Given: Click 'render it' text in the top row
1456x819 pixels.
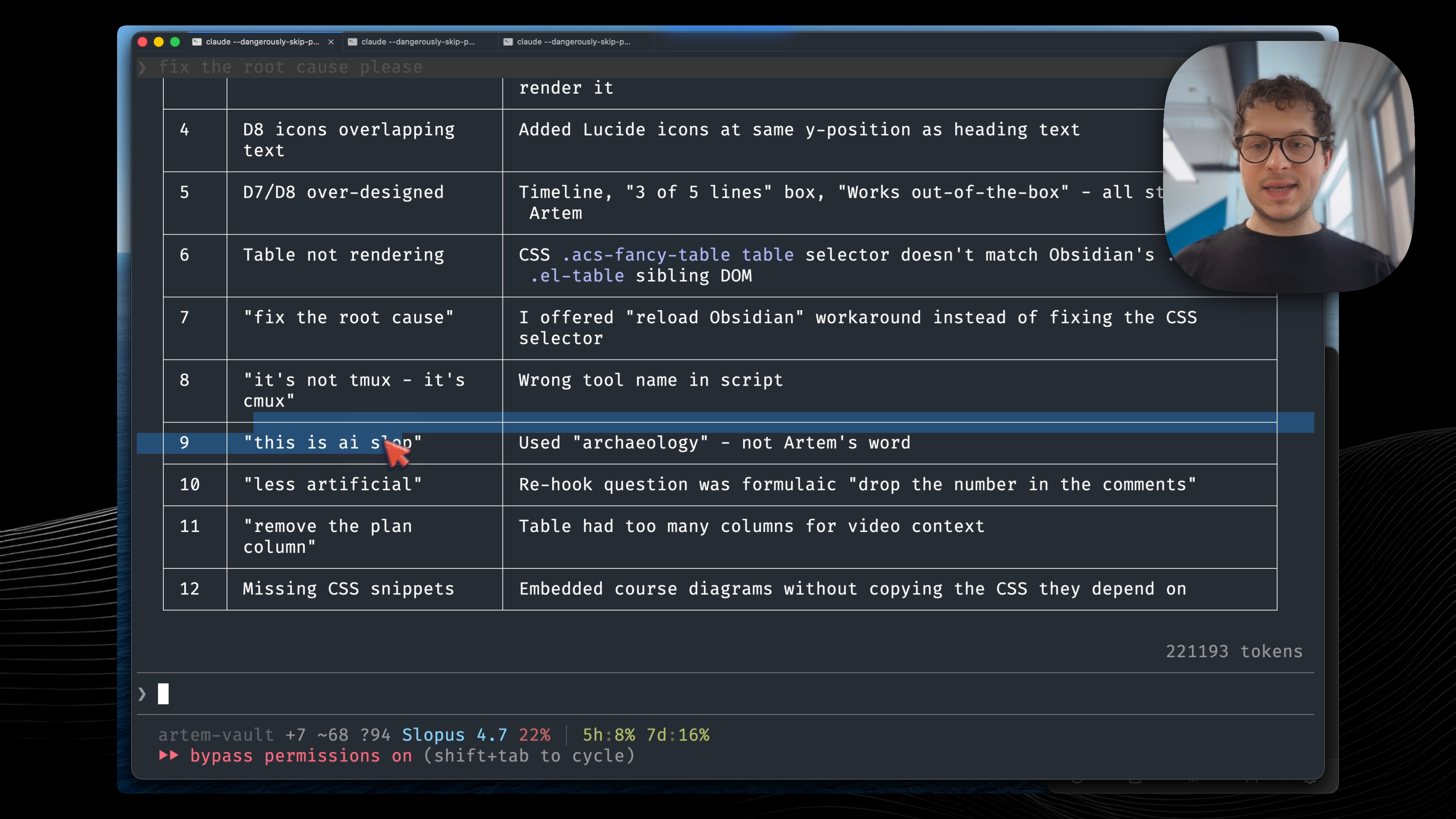Looking at the screenshot, I should point(566,88).
